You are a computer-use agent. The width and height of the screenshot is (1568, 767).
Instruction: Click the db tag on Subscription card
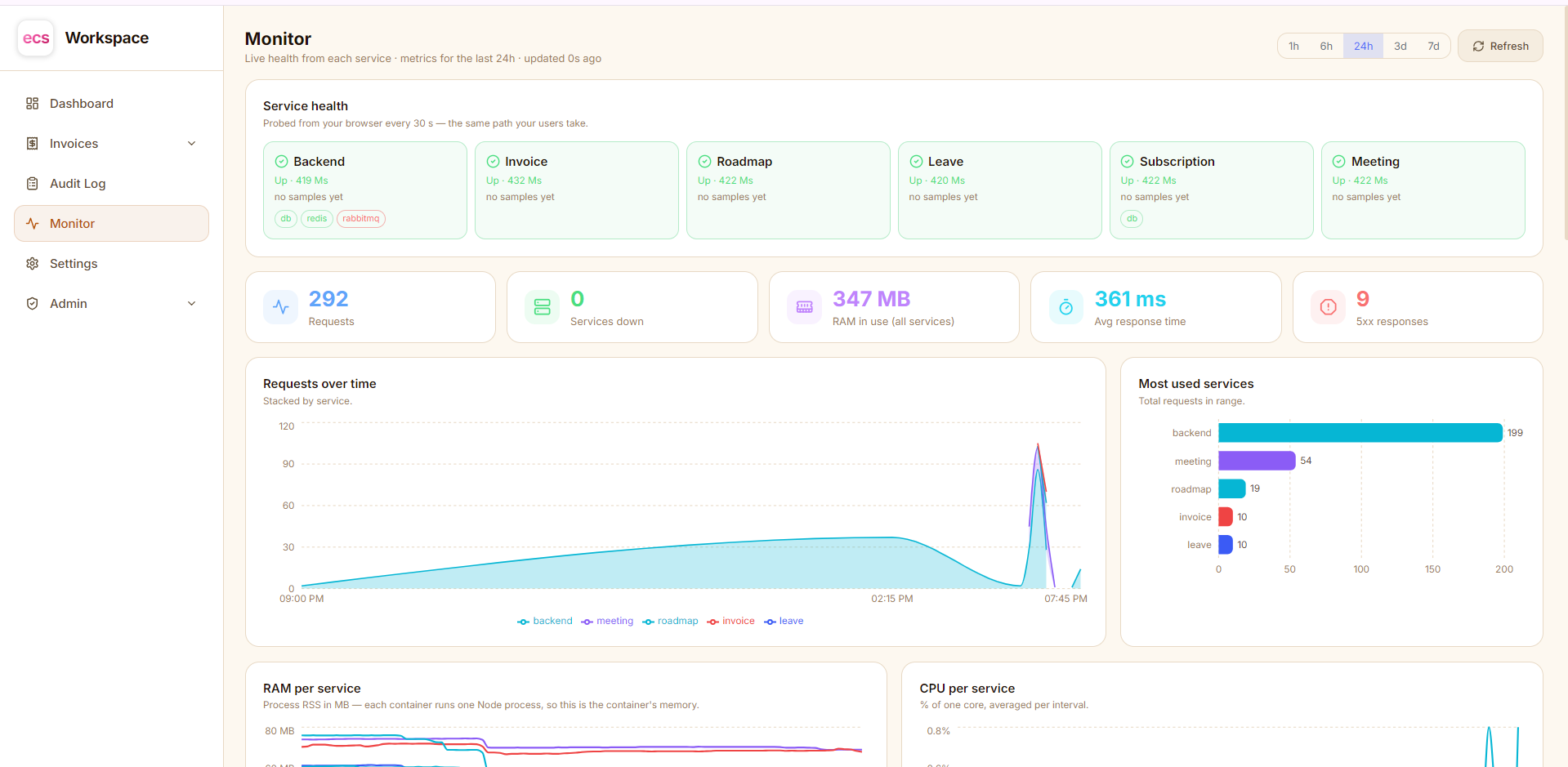(x=1132, y=219)
